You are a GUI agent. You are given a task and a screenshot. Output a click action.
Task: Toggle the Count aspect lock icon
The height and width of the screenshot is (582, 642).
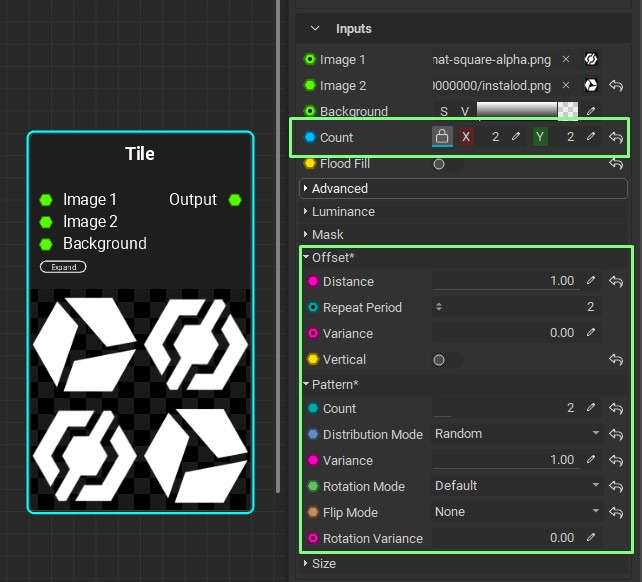[442, 137]
